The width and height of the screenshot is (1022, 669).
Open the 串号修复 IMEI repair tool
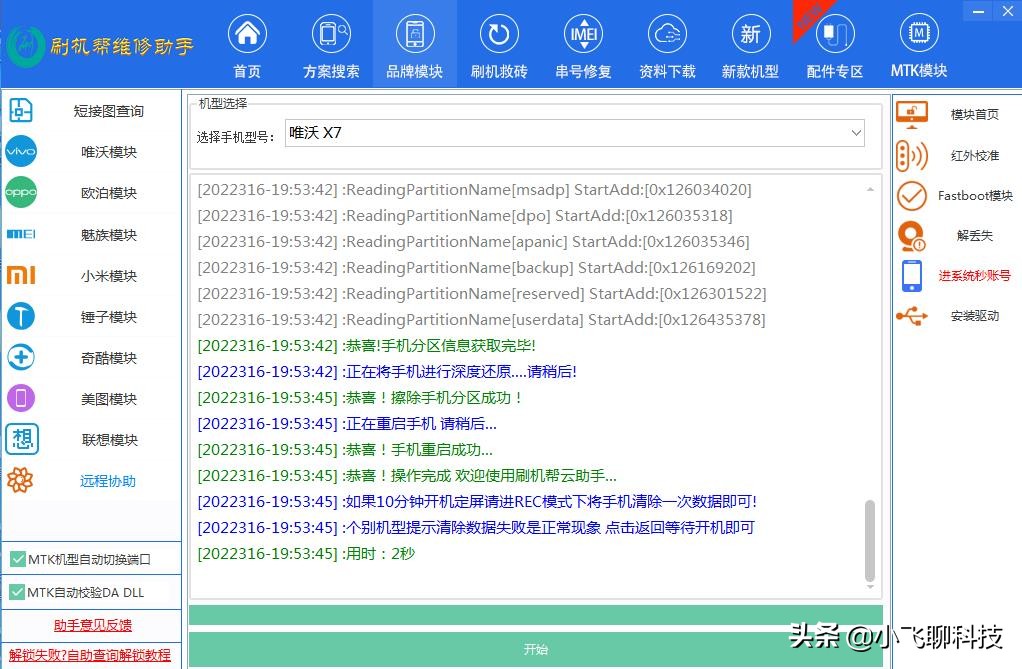(x=583, y=43)
